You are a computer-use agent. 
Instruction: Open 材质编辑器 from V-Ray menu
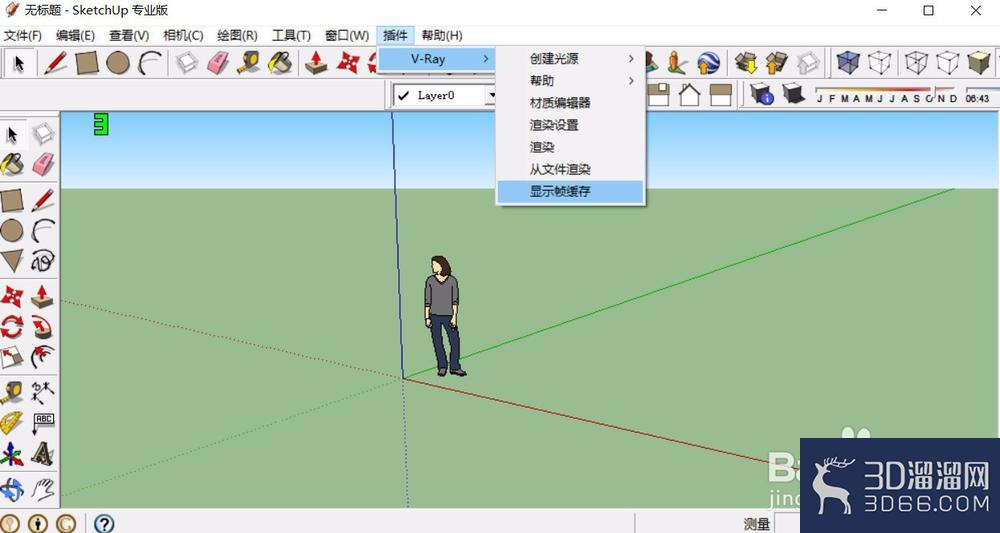click(570, 103)
